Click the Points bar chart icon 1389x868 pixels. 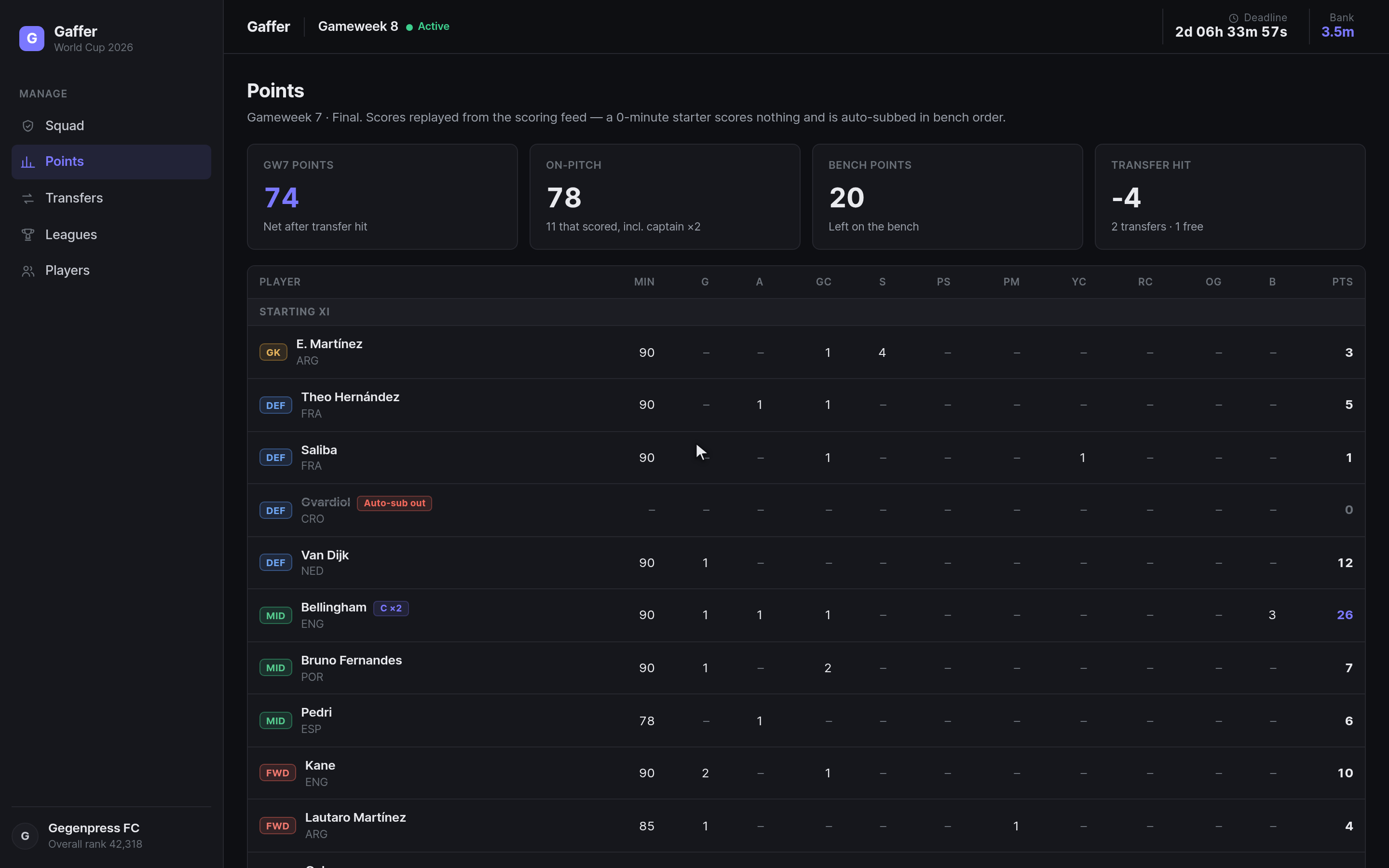pyautogui.click(x=27, y=162)
